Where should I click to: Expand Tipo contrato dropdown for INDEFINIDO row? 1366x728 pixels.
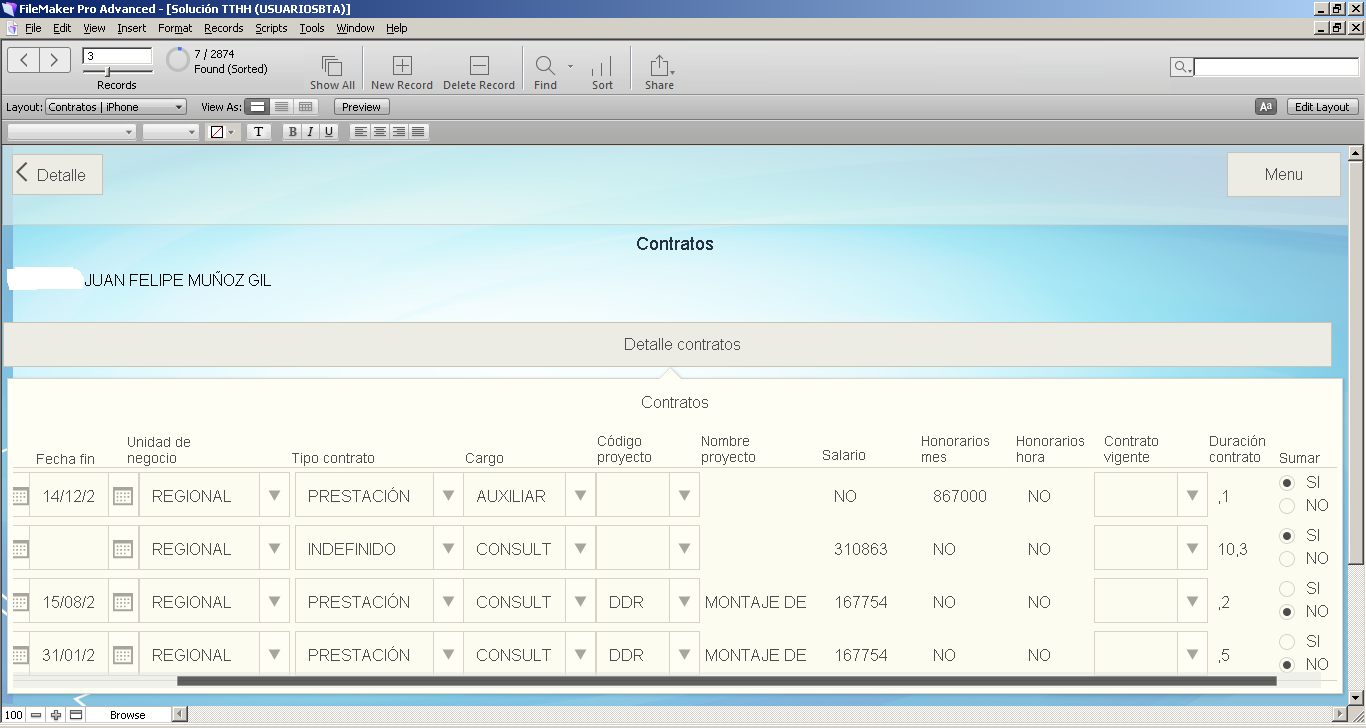coord(448,549)
